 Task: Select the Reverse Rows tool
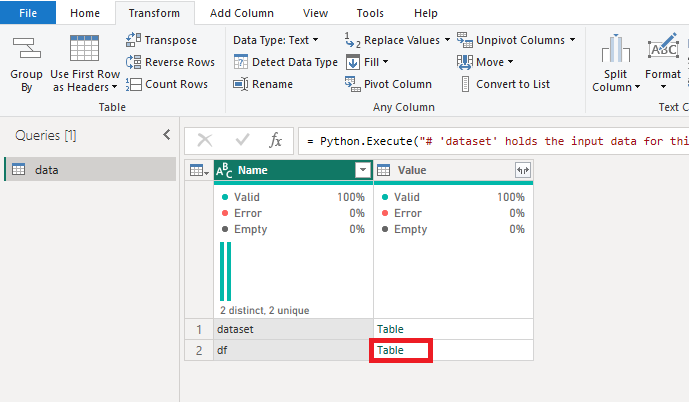click(134, 62)
